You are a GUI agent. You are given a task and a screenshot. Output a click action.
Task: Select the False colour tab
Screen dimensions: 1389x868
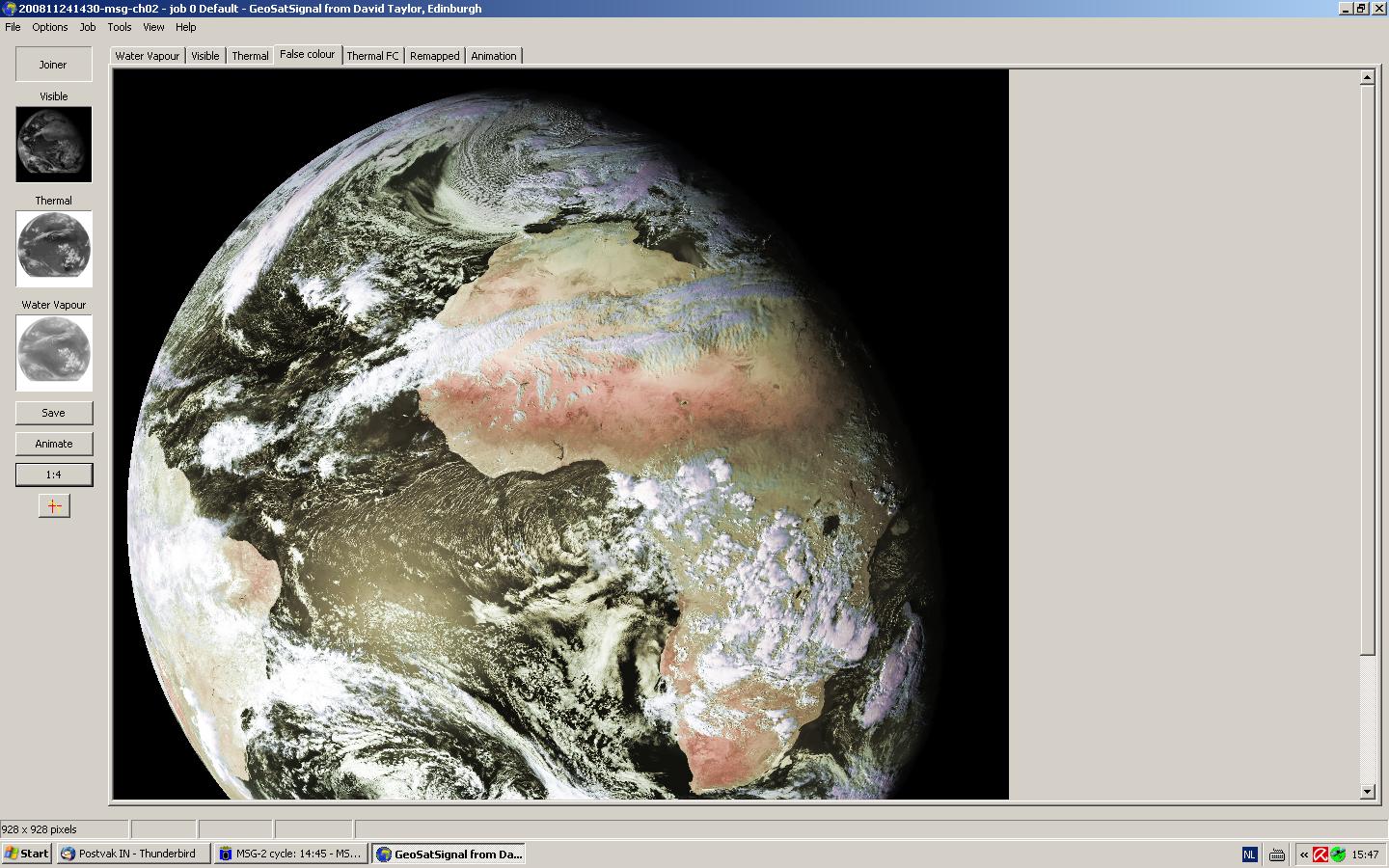pyautogui.click(x=308, y=54)
